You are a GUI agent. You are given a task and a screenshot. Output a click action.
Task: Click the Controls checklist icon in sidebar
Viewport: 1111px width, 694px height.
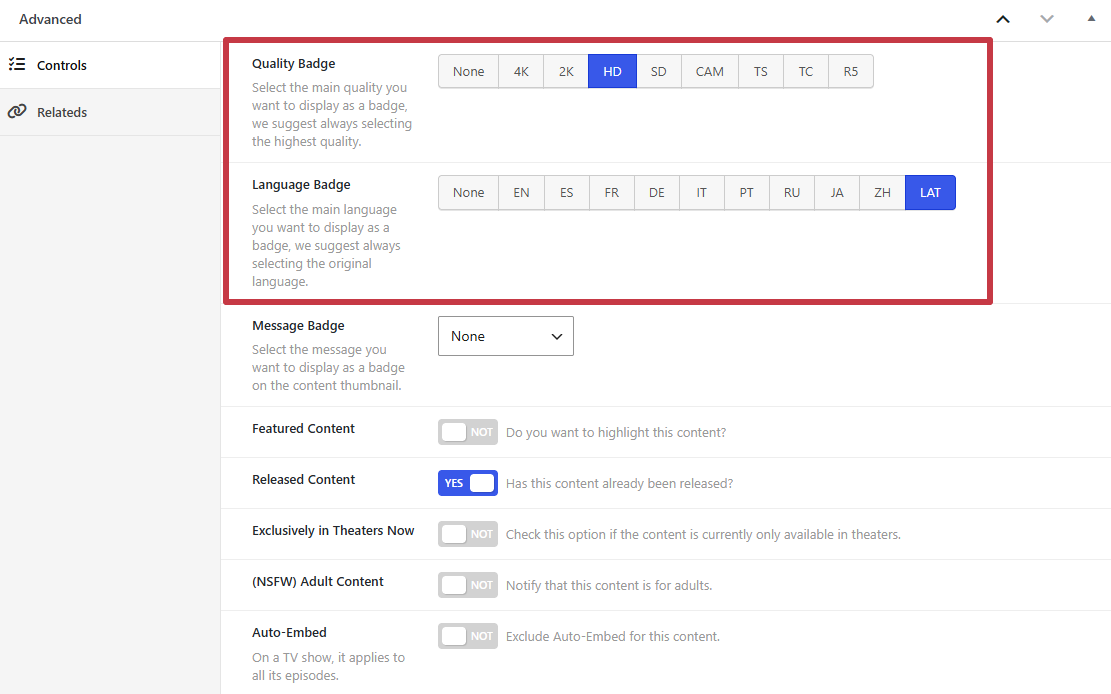pyautogui.click(x=17, y=65)
